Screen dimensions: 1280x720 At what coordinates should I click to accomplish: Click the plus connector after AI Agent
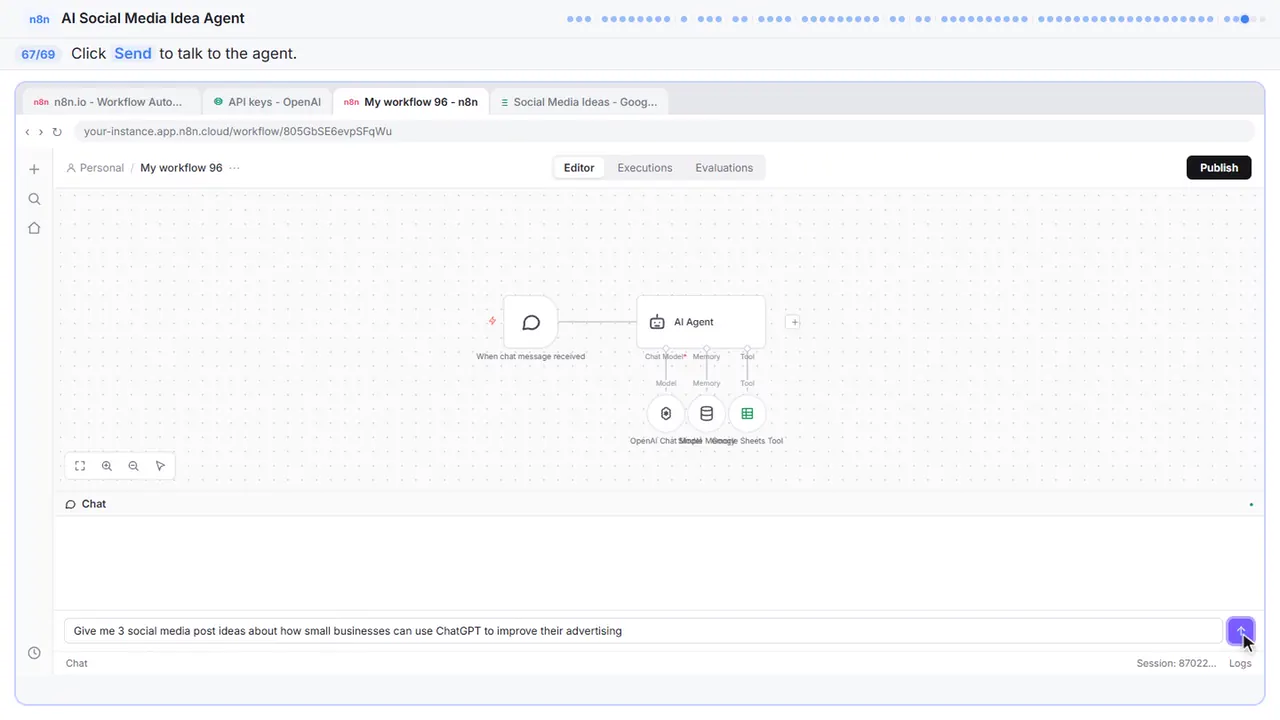[x=793, y=322]
